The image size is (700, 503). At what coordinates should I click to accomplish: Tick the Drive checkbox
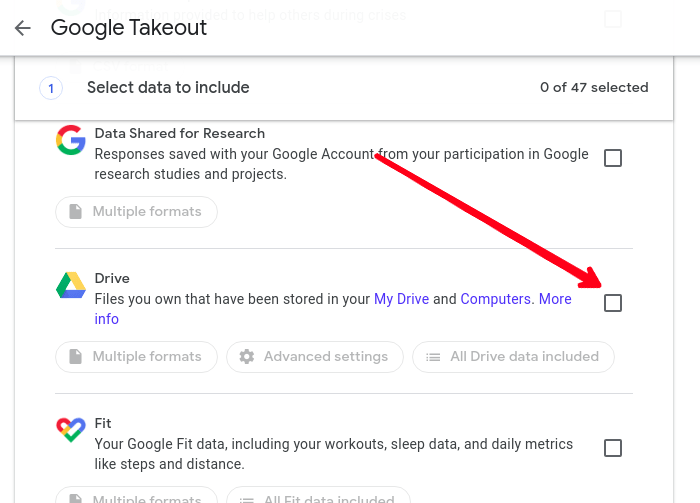(x=612, y=303)
